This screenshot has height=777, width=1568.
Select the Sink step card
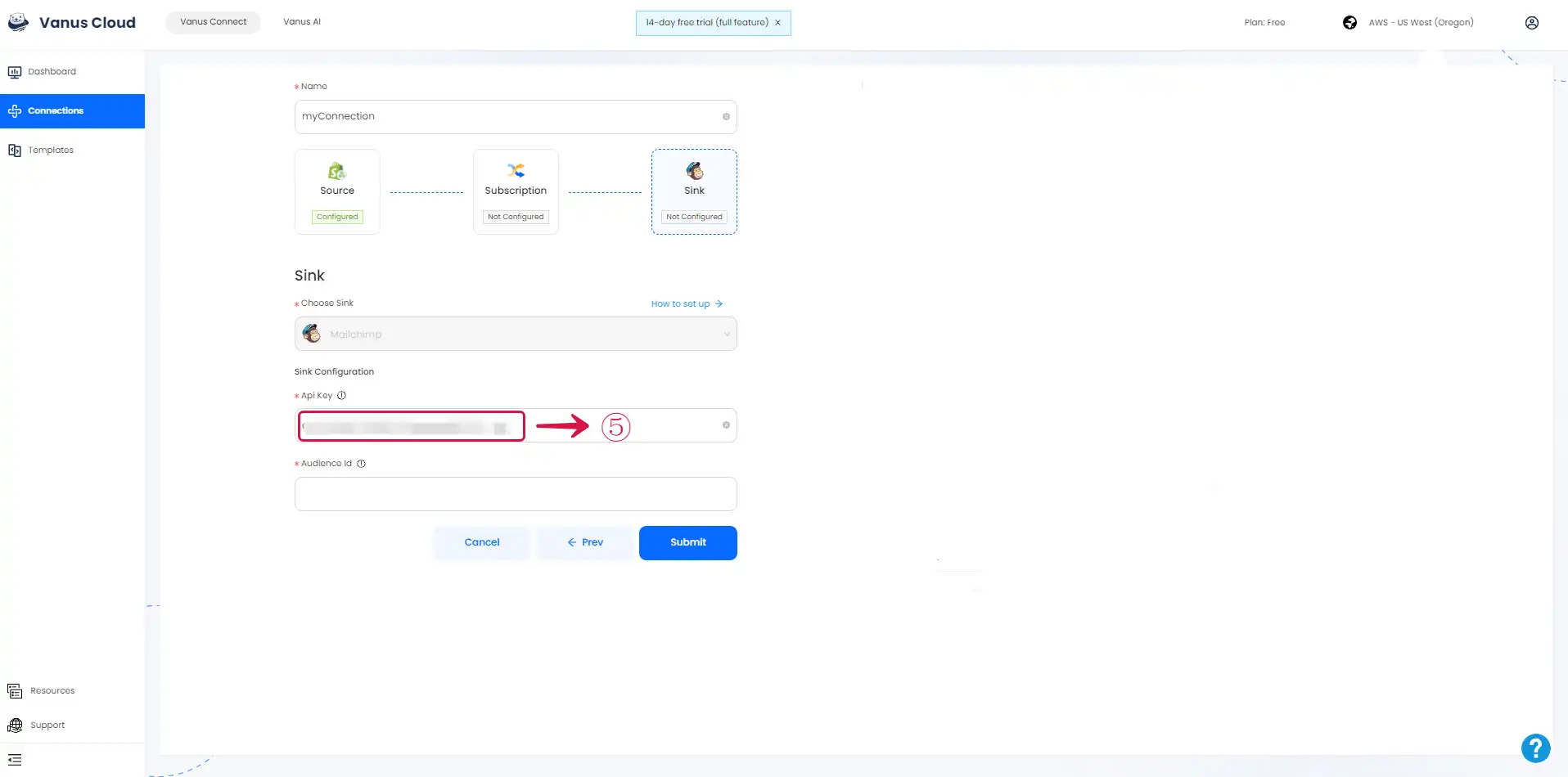tap(694, 192)
